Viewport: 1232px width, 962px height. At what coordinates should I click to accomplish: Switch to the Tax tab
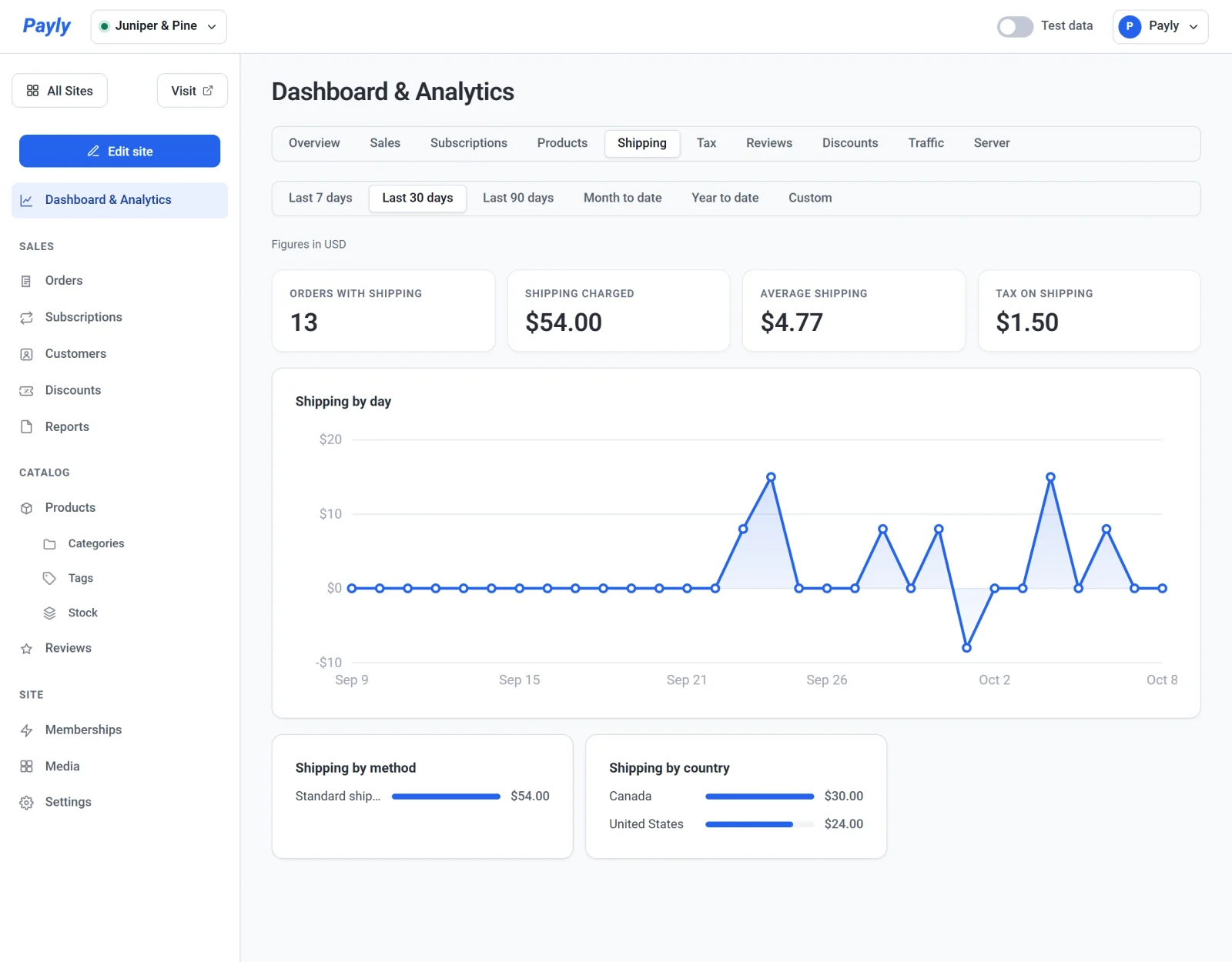coord(706,143)
